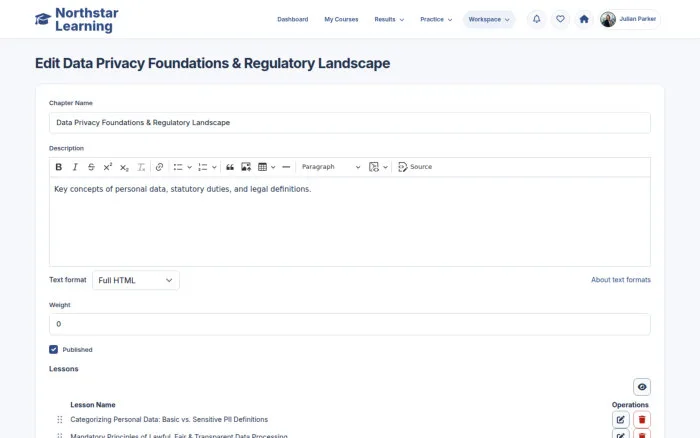The image size is (700, 438).
Task: Remove formatting from selected text
Action: [141, 167]
